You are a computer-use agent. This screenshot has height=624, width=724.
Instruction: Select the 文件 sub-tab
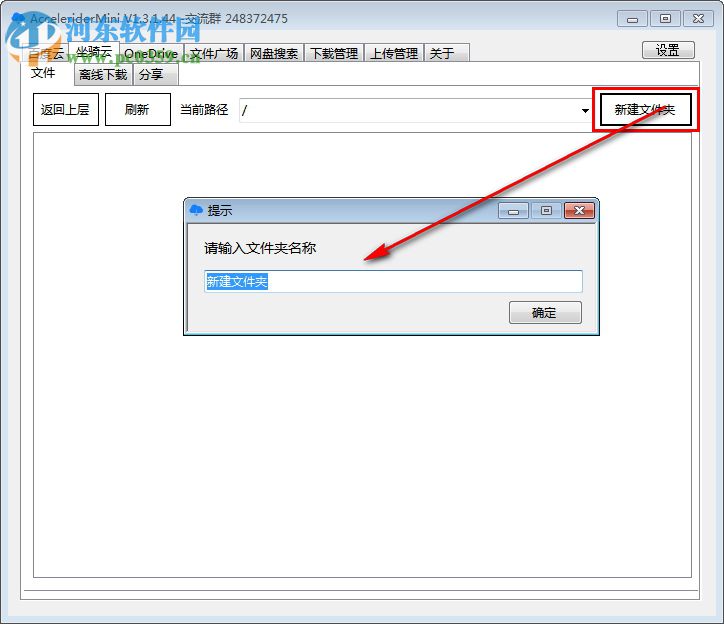coord(44,73)
